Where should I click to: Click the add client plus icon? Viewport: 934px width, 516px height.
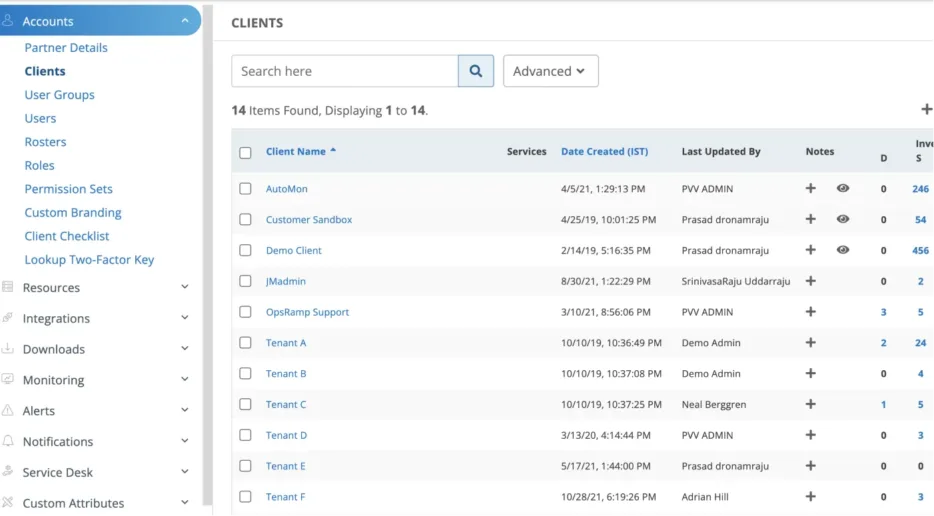pyautogui.click(x=926, y=110)
